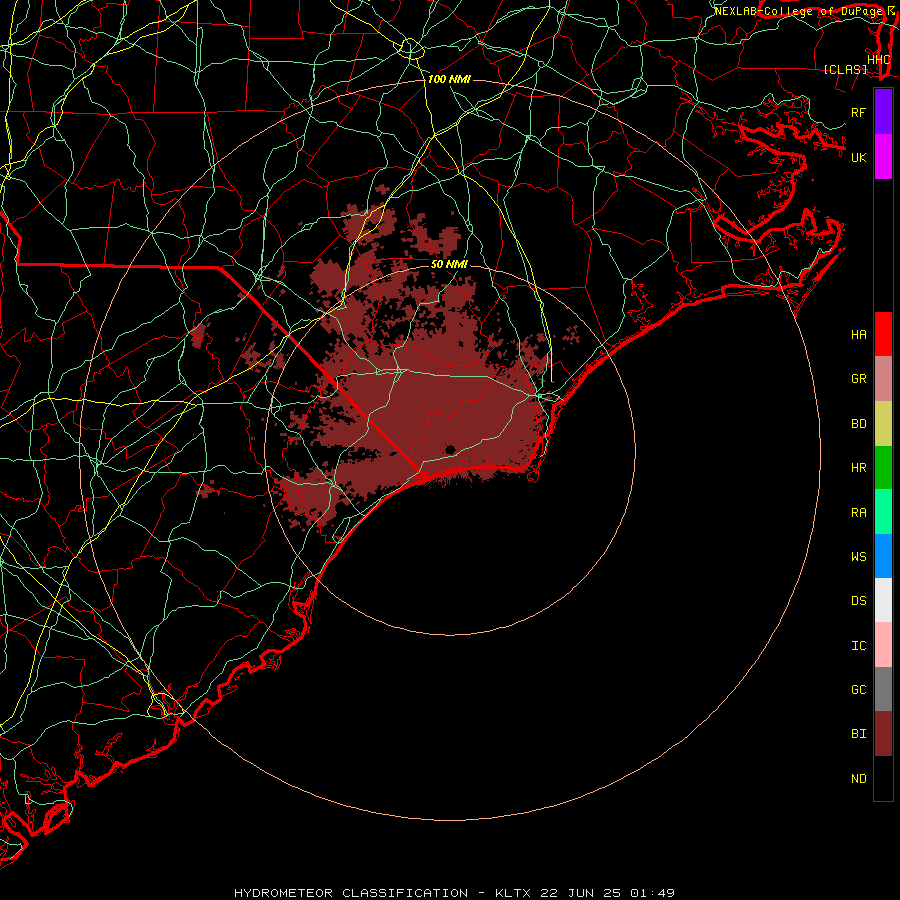Click the IC legend label
Screen dimensions: 900x900
859,646
